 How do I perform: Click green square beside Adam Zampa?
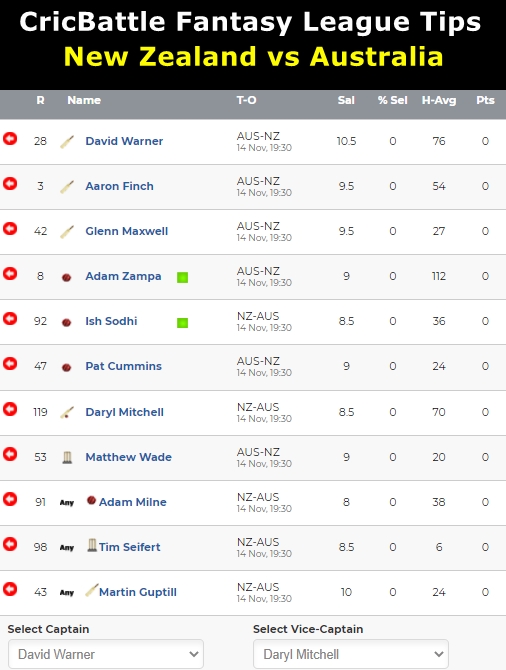(x=182, y=277)
